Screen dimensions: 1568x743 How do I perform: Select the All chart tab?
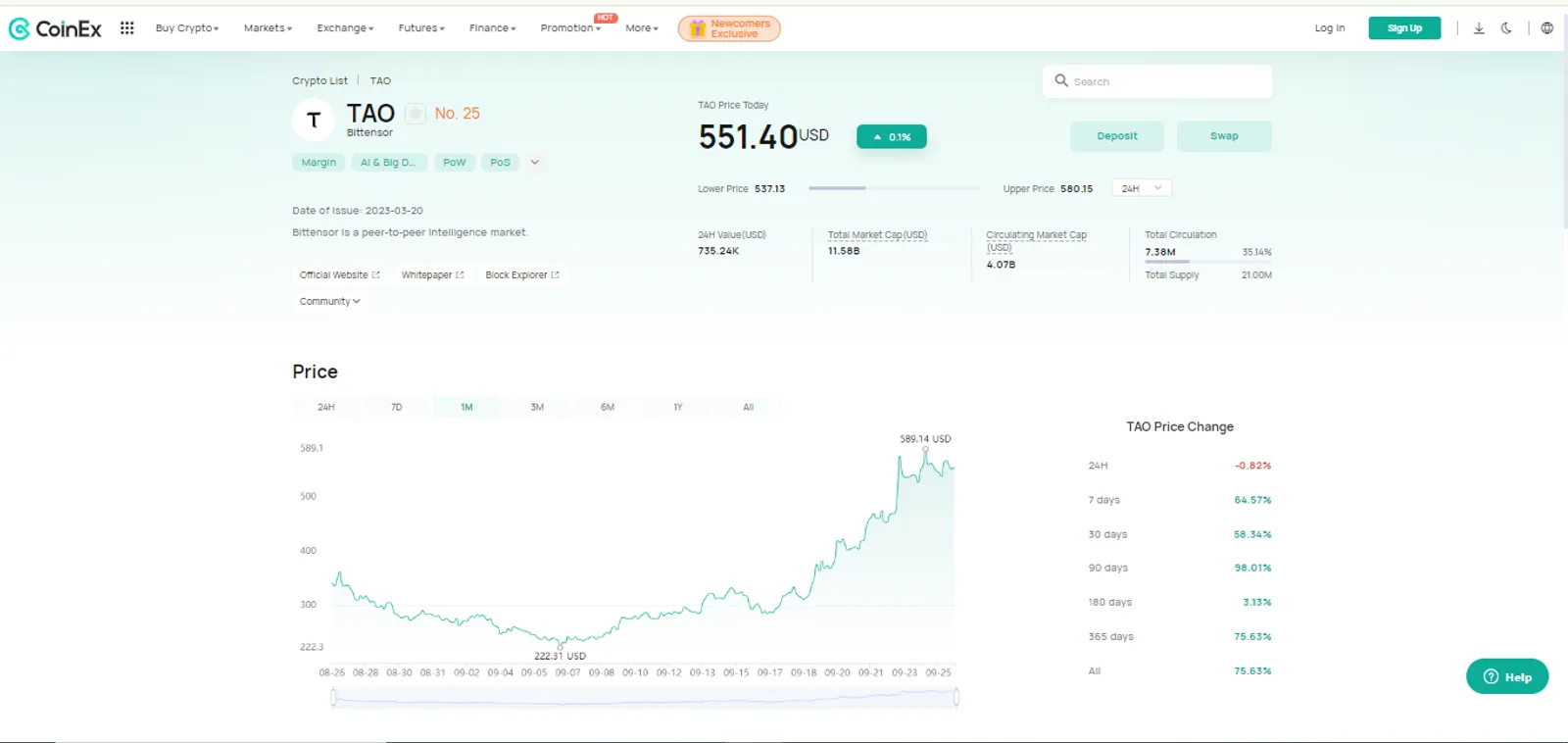pos(749,407)
